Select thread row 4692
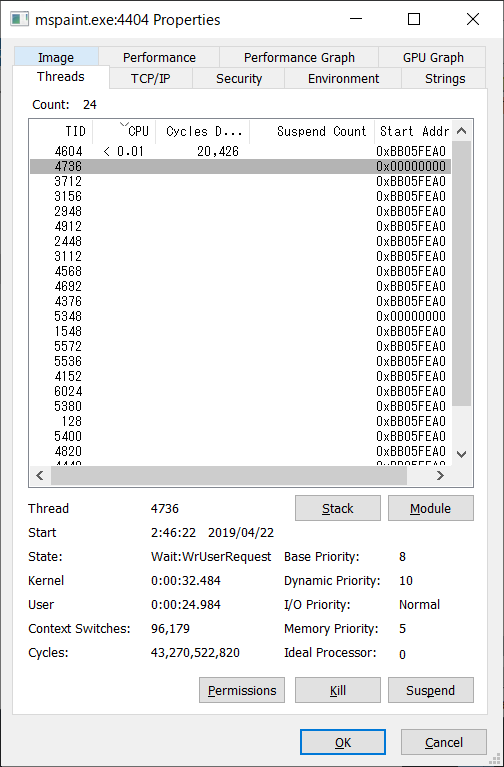Image resolution: width=504 pixels, height=767 pixels. tap(240, 286)
